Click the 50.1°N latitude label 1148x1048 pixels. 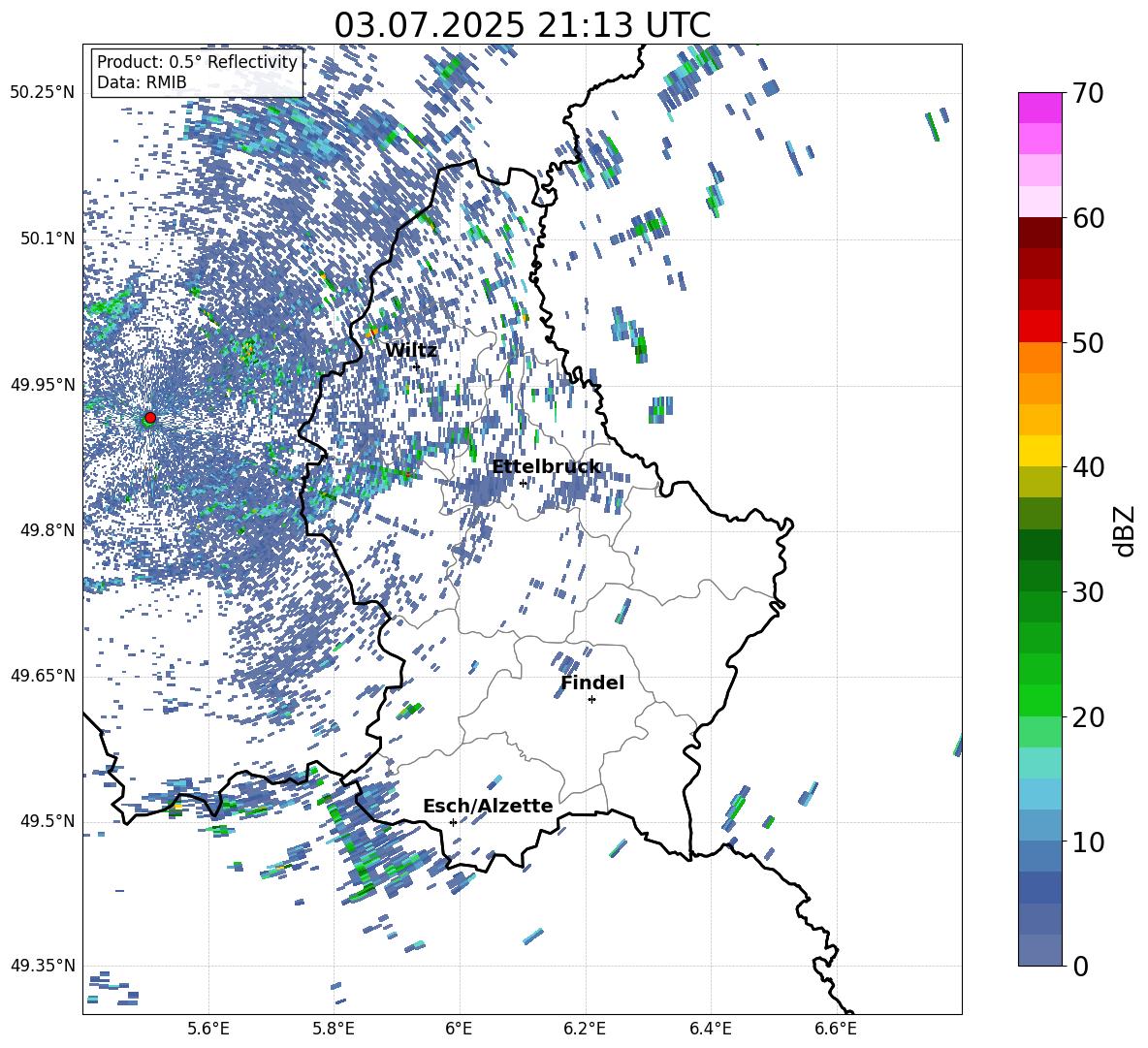[x=48, y=239]
